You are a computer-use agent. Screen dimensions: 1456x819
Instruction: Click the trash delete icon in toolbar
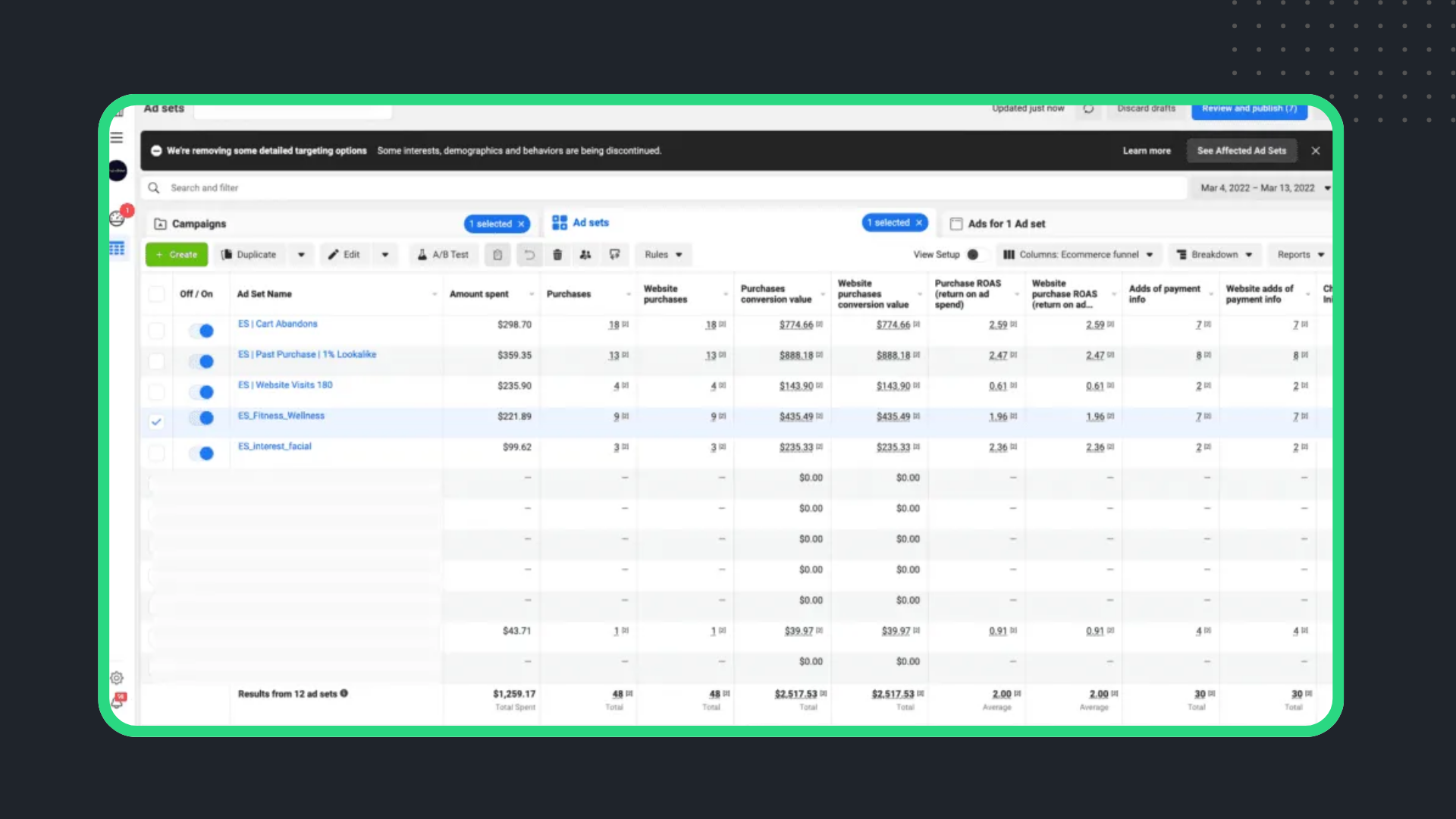[557, 255]
